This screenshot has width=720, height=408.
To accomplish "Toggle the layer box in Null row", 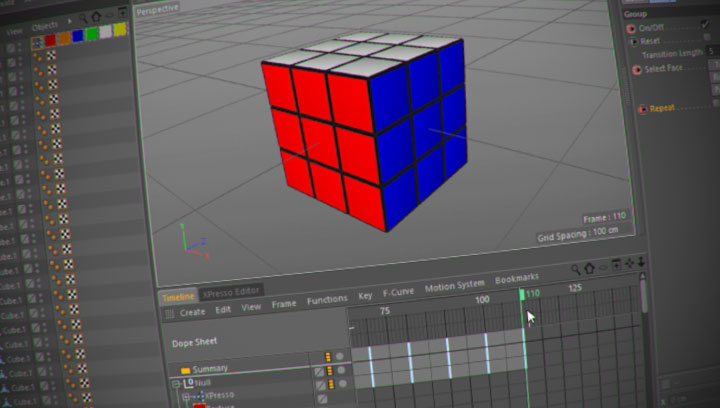I will pyautogui.click(x=321, y=386).
